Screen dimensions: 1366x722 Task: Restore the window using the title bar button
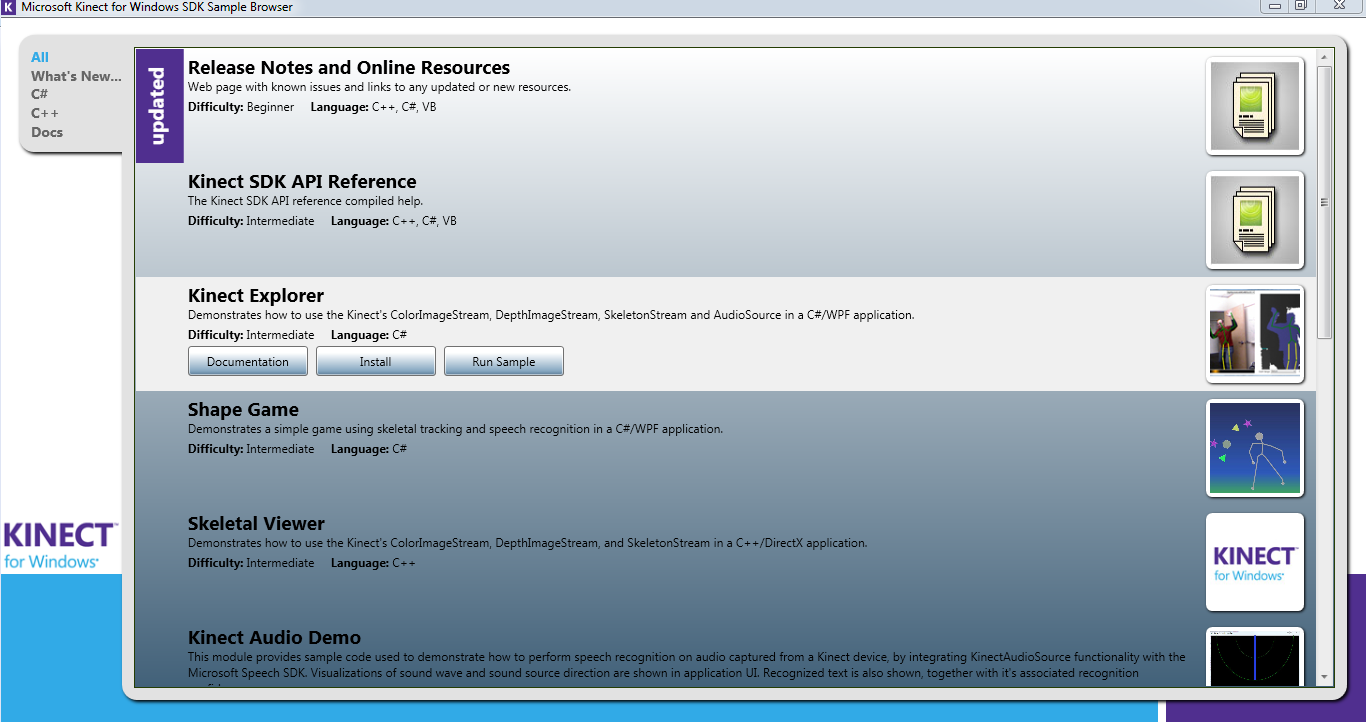coord(1300,5)
